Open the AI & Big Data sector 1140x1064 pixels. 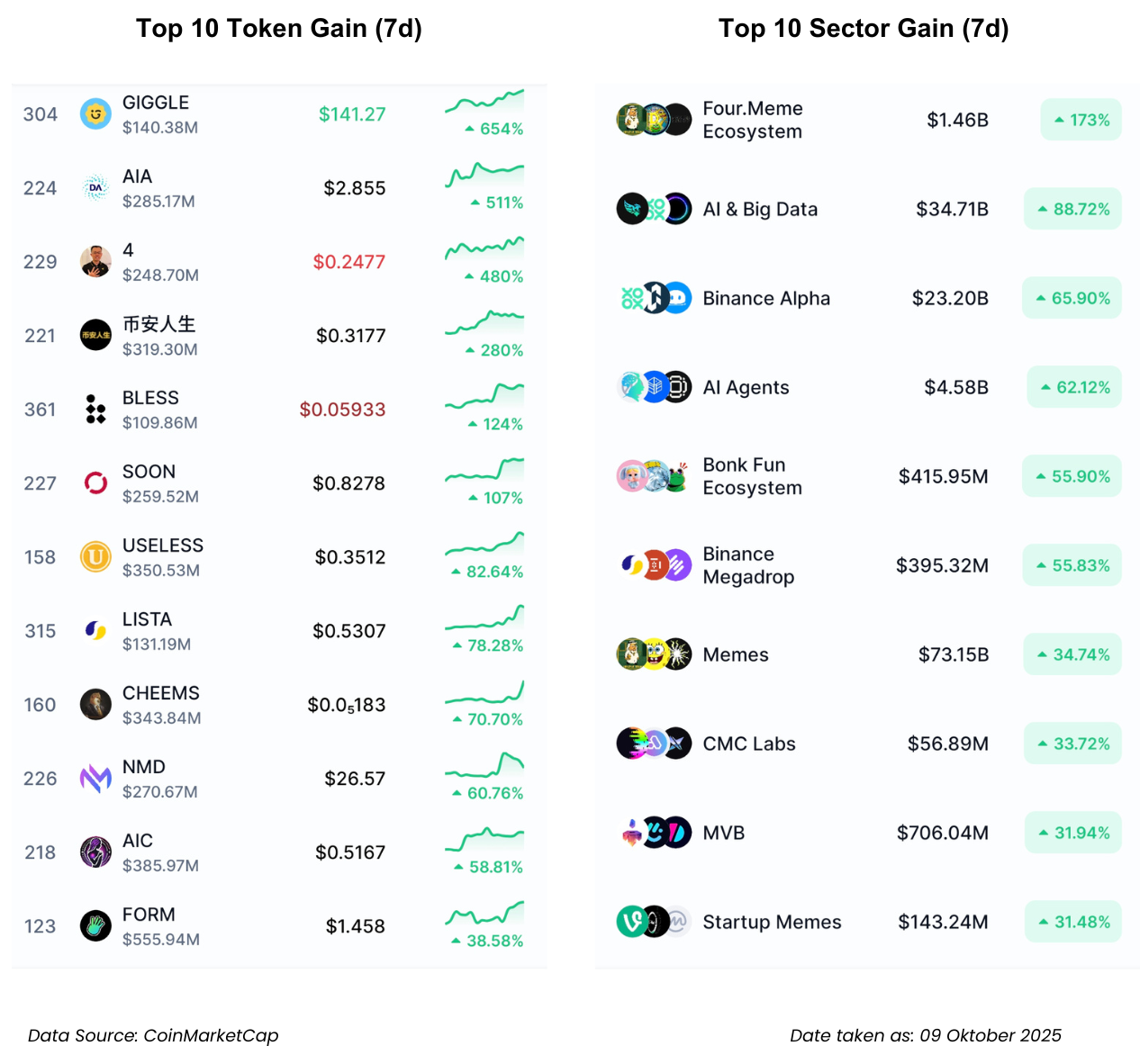coord(760,209)
